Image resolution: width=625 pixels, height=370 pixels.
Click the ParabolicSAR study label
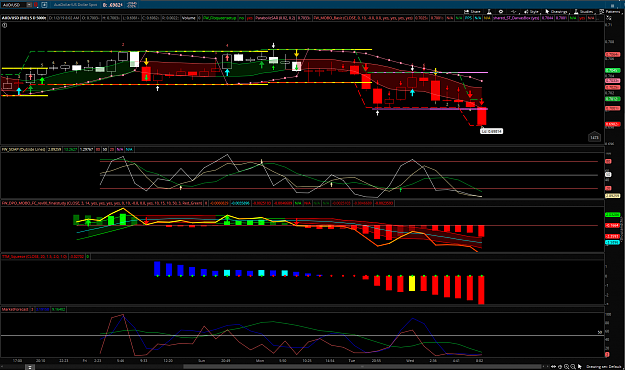pos(275,18)
